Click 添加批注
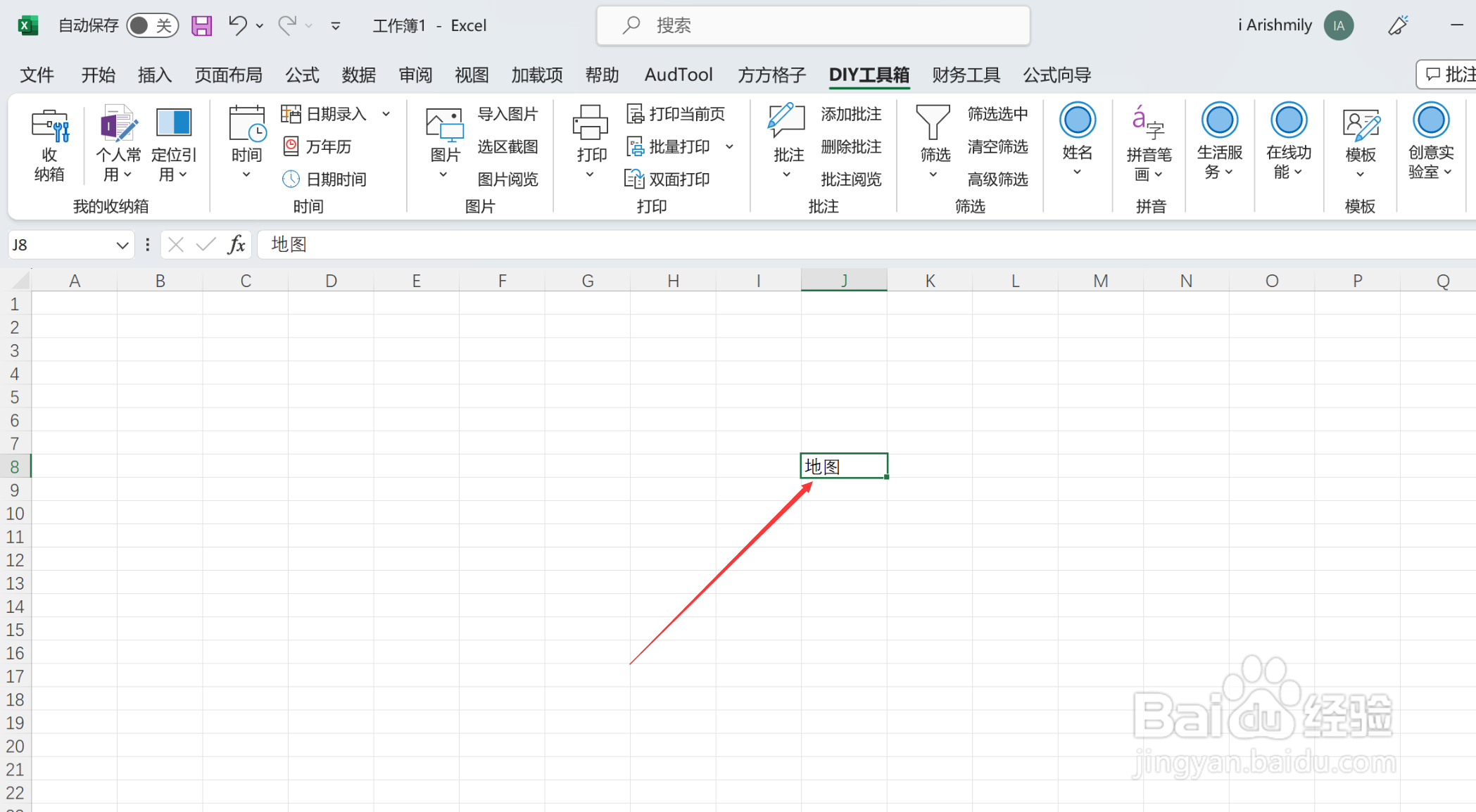 [x=851, y=114]
